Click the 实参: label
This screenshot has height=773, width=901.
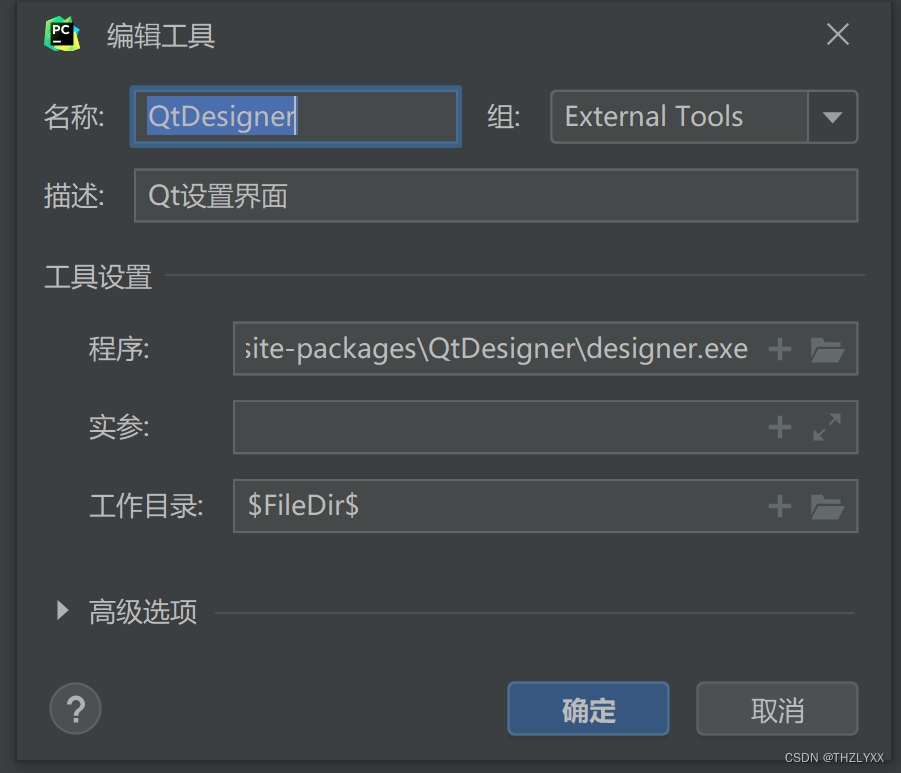pyautogui.click(x=119, y=427)
